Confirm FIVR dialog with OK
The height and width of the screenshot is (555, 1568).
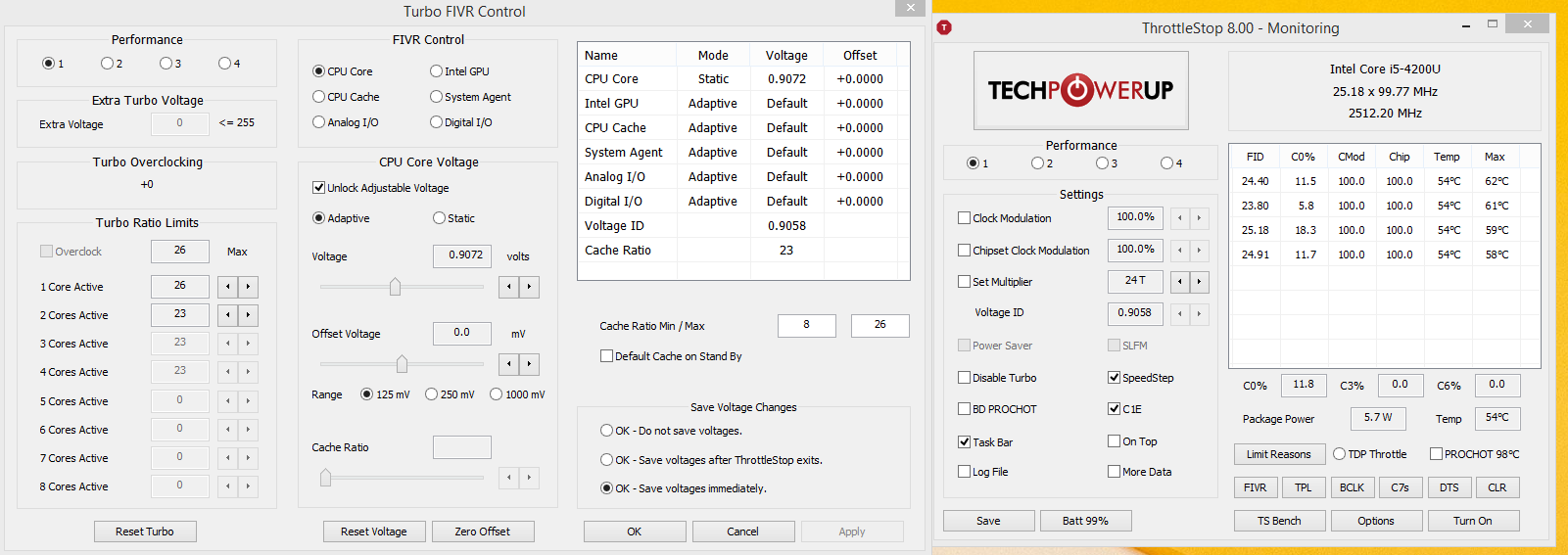(x=635, y=532)
